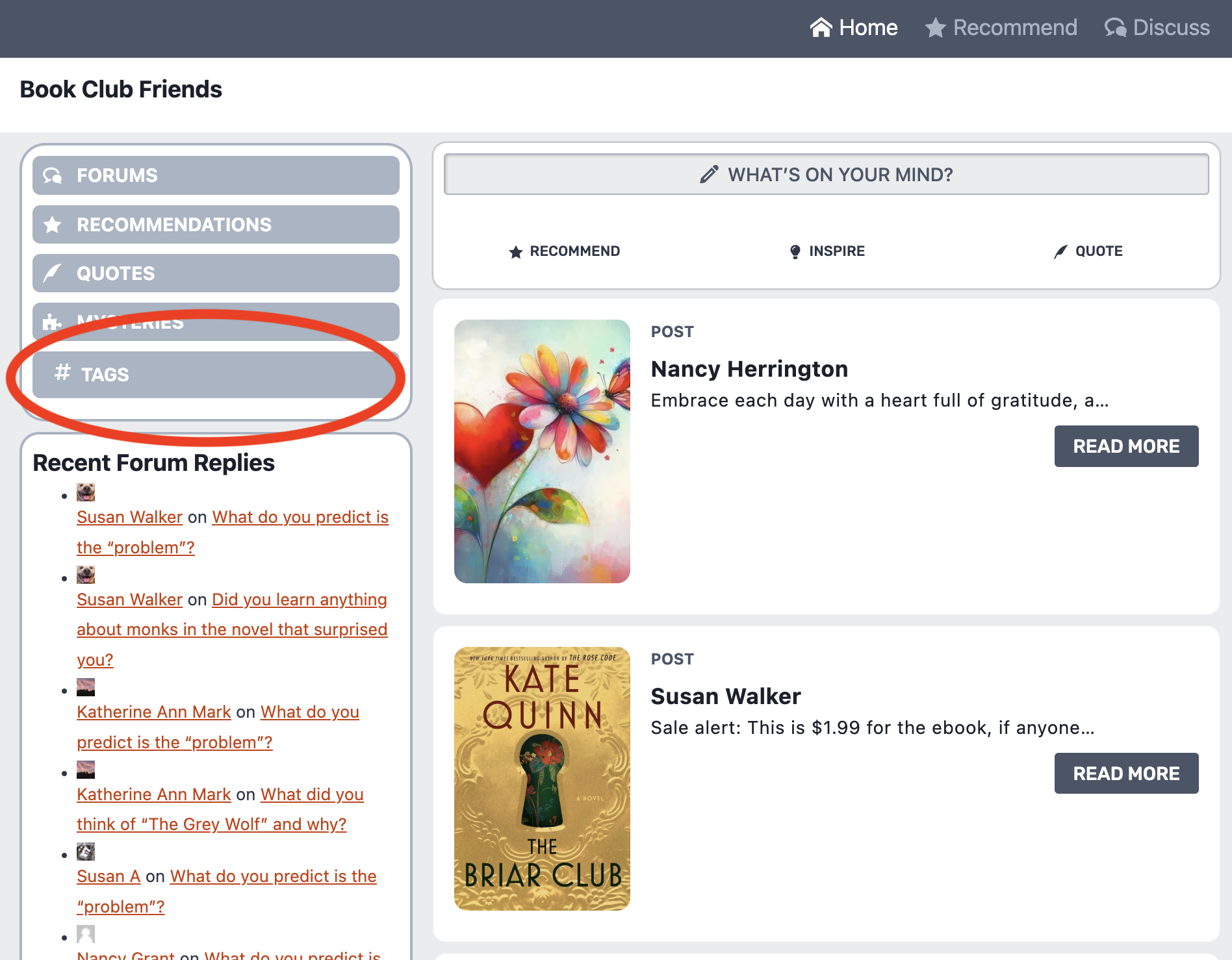Viewport: 1232px width, 960px height.
Task: Click the Home house icon in top navigation
Action: [x=821, y=27]
